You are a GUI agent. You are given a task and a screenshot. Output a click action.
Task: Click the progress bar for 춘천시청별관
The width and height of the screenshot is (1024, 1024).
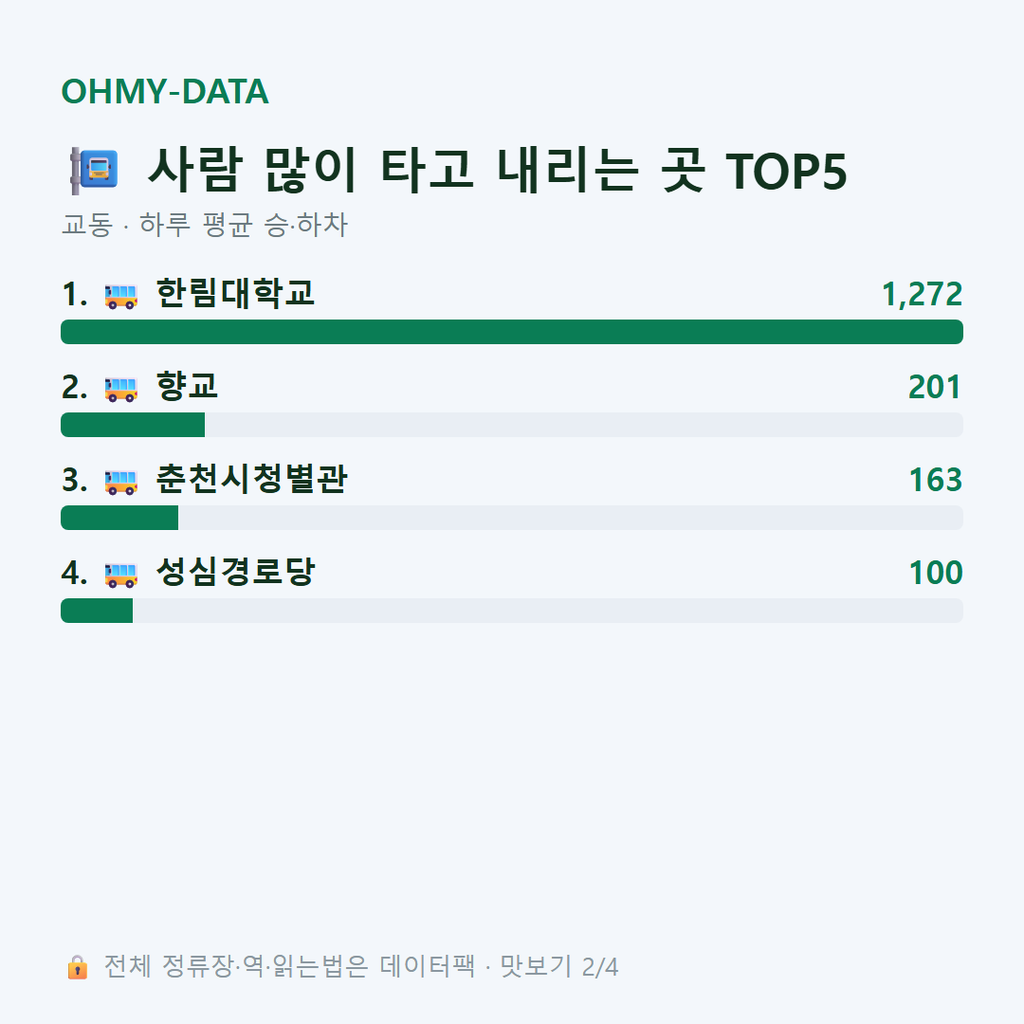pos(512,517)
